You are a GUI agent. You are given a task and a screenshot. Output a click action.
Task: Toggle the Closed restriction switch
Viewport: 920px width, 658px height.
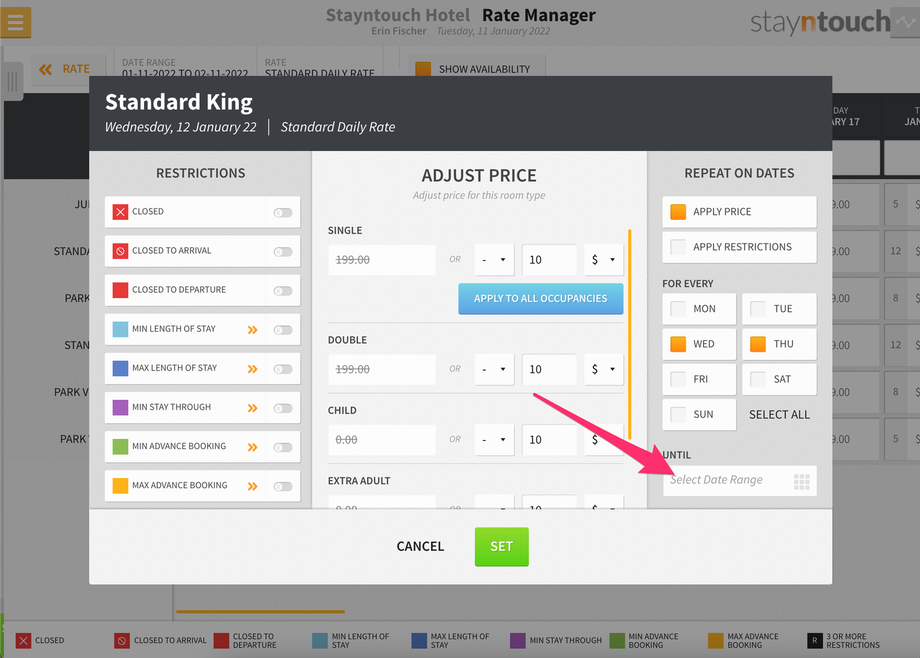coord(283,212)
